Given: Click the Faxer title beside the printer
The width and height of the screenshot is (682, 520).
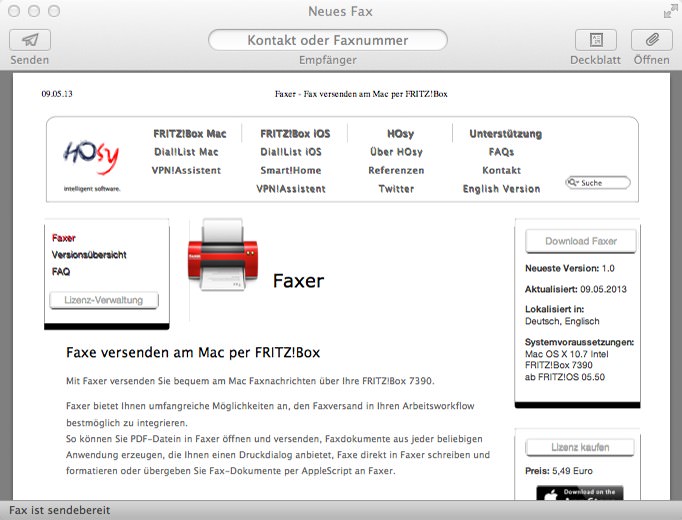Looking at the screenshot, I should (298, 281).
